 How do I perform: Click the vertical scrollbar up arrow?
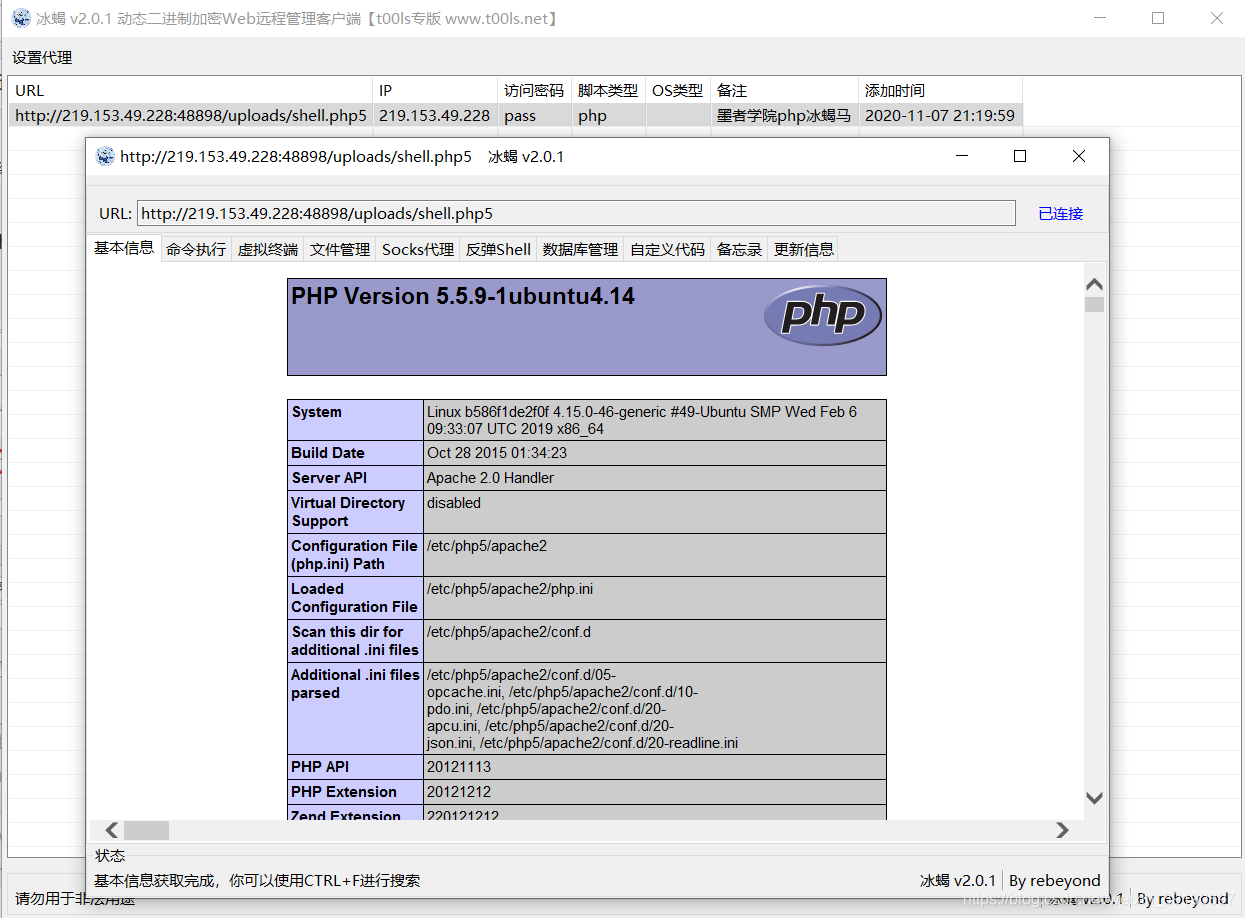[1094, 285]
